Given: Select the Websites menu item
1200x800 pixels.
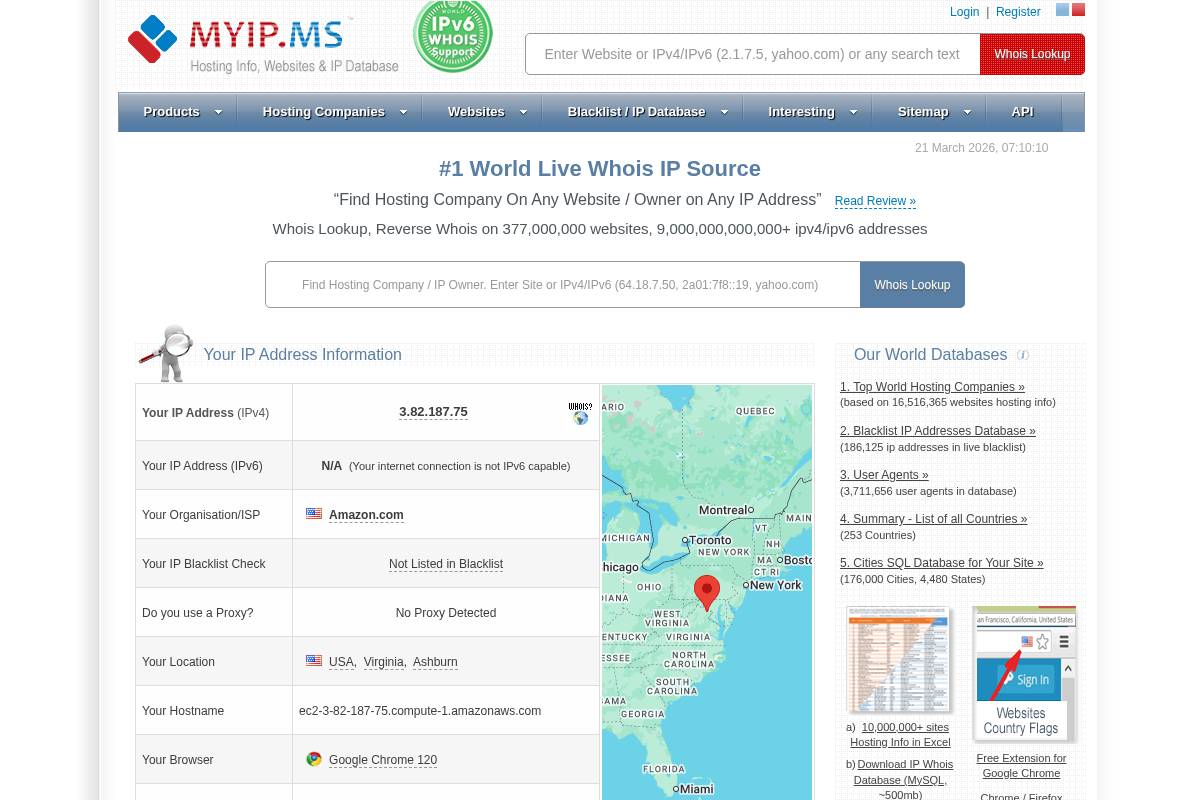Looking at the screenshot, I should click(x=476, y=112).
